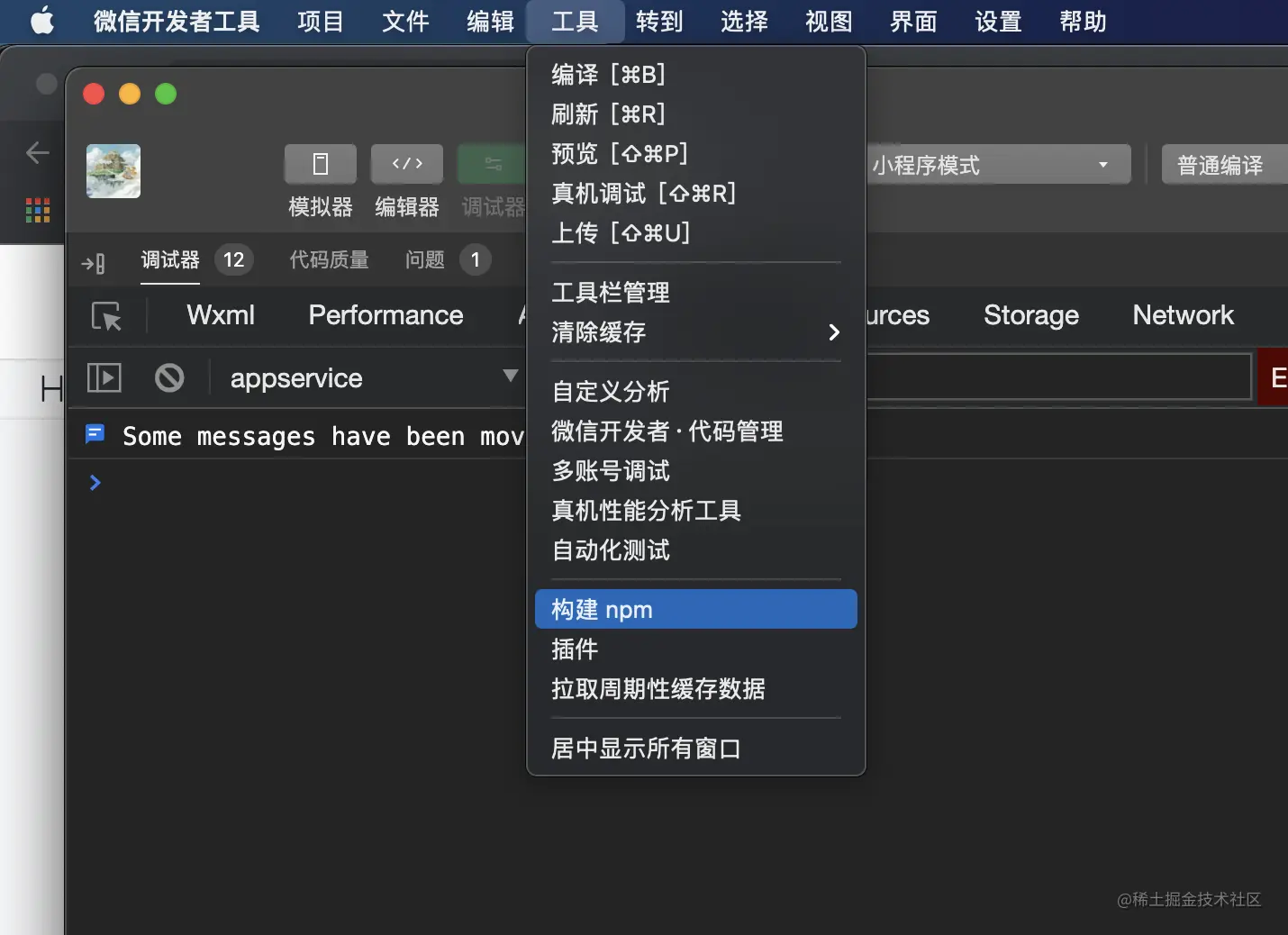Select 上传 menu entry
The width and height of the screenshot is (1288, 935).
695,232
